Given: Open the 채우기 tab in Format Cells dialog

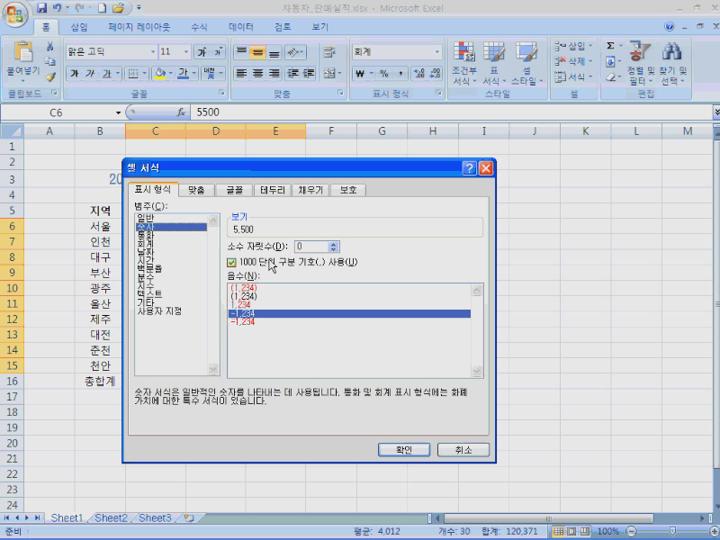Looking at the screenshot, I should coord(311,190).
